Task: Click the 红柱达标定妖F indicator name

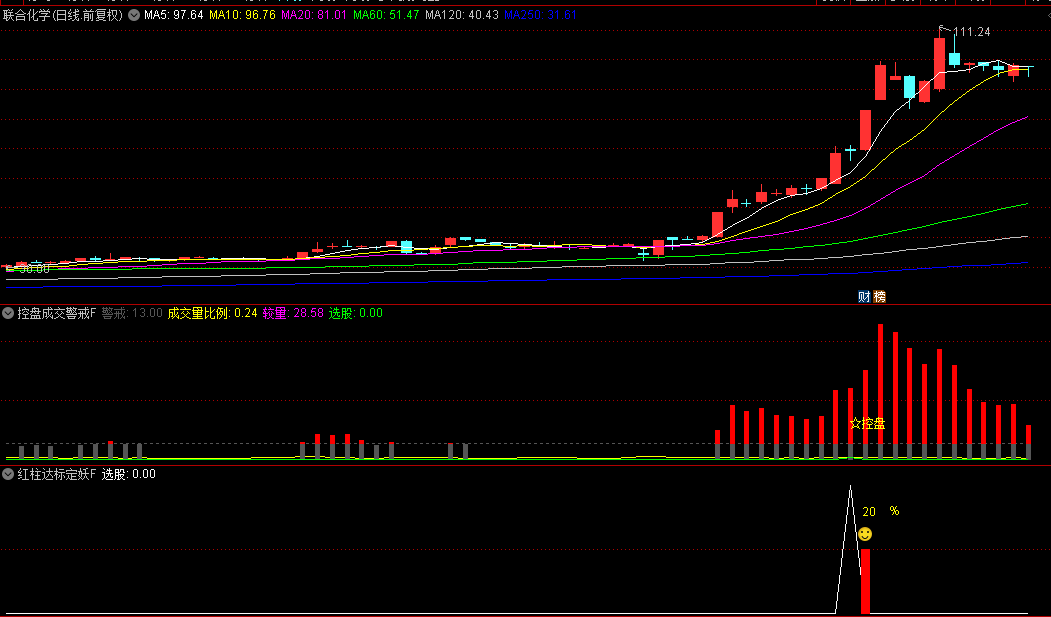Action: click(x=57, y=474)
